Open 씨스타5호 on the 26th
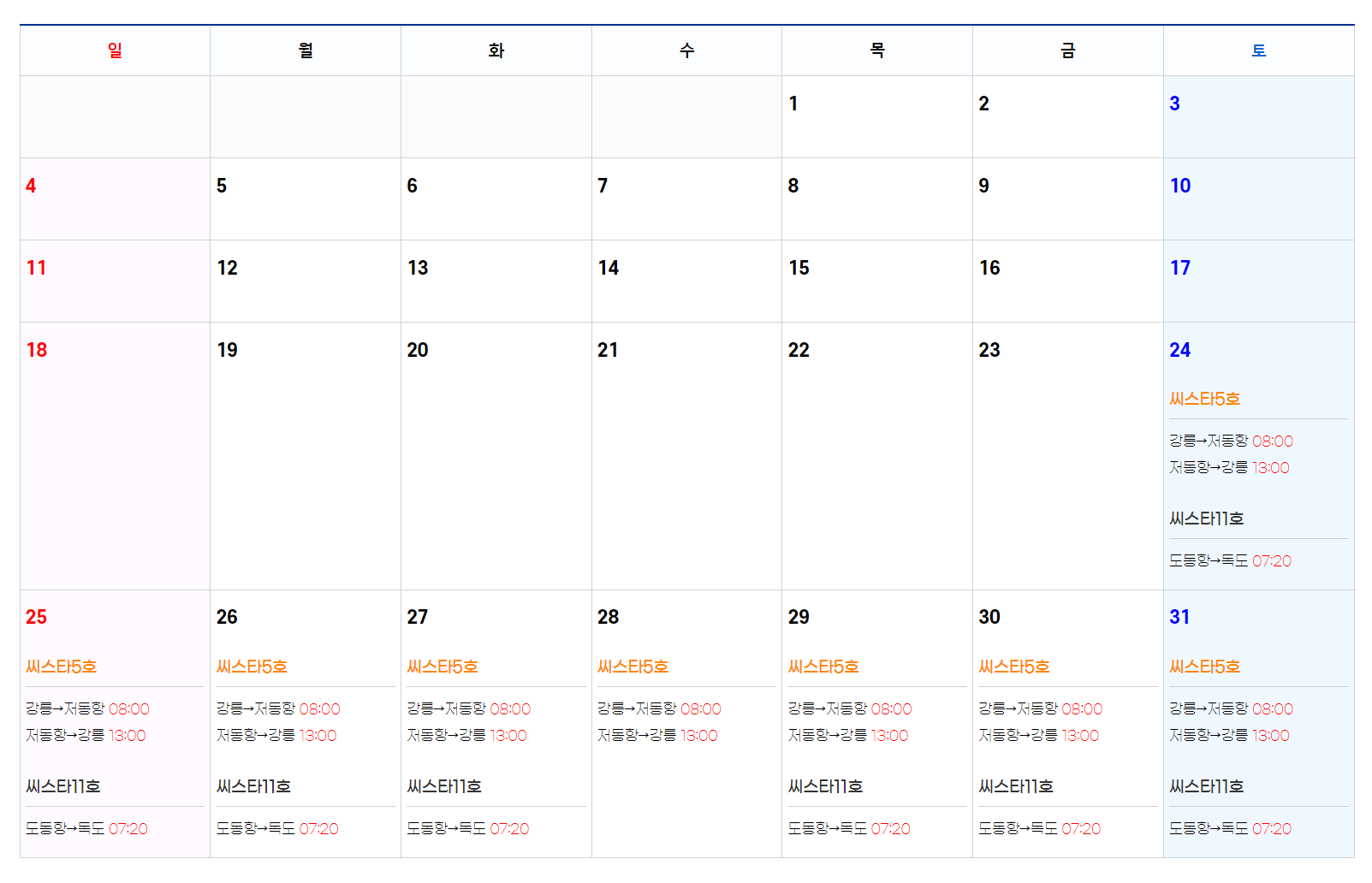 (252, 667)
